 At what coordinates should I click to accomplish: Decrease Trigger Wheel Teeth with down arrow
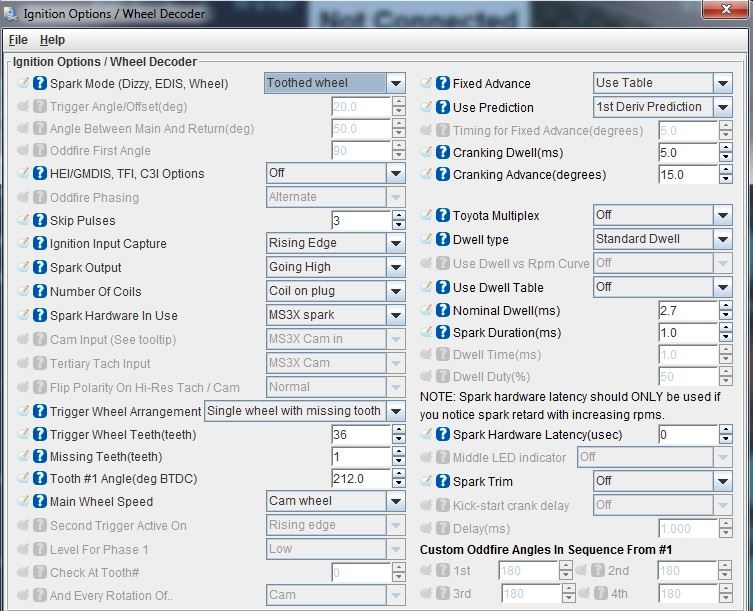pyautogui.click(x=399, y=439)
